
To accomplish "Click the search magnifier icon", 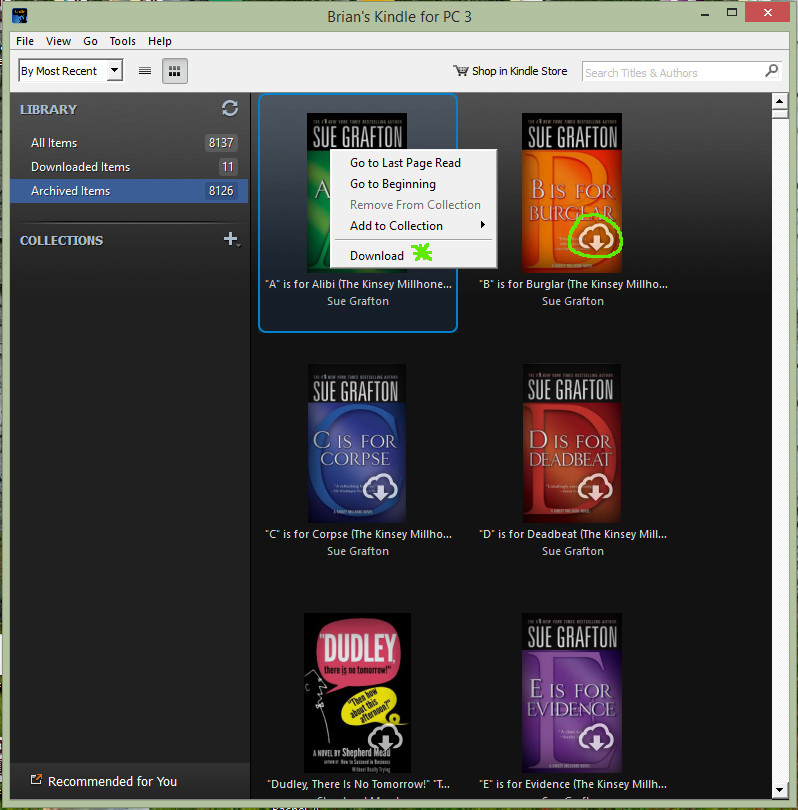I will [x=772, y=71].
